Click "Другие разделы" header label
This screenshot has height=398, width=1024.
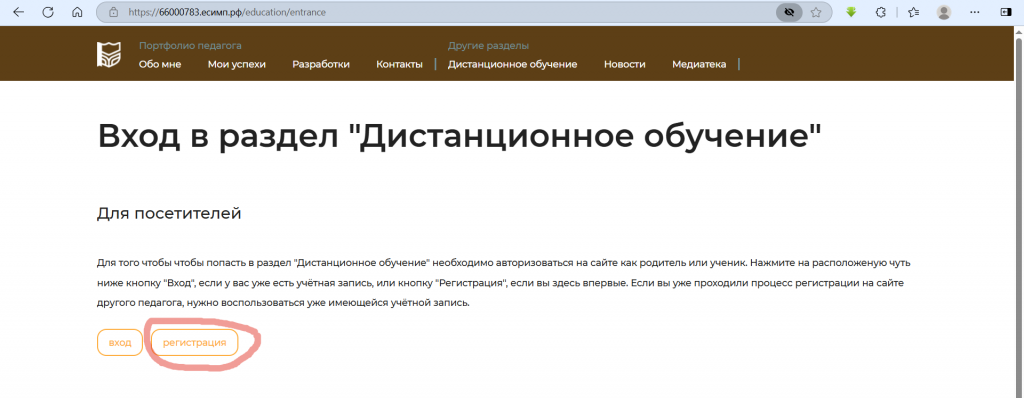tap(488, 46)
